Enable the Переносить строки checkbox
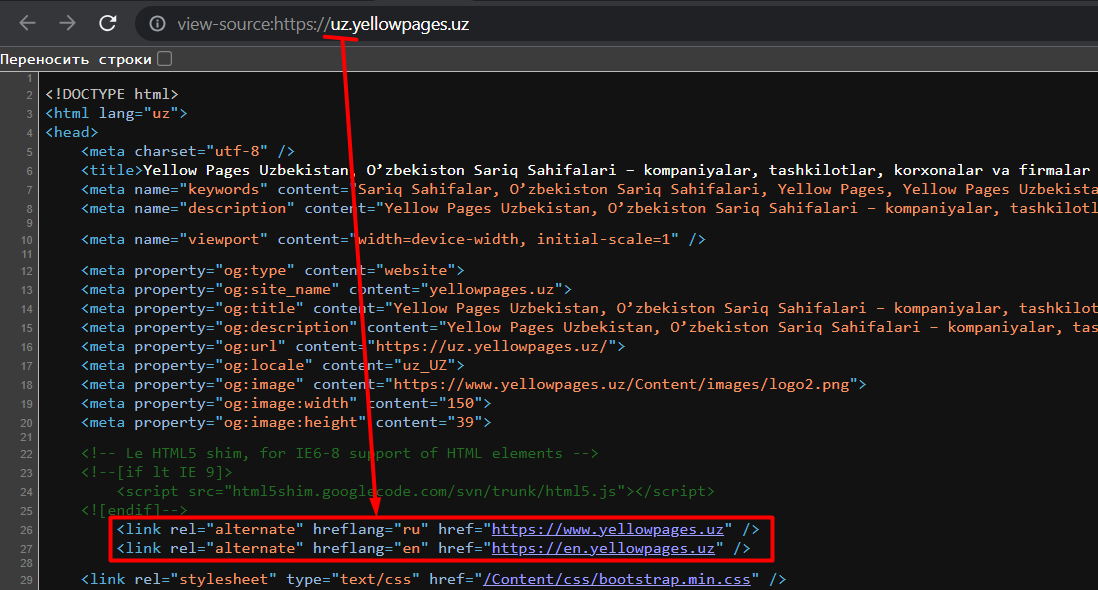 pos(165,59)
